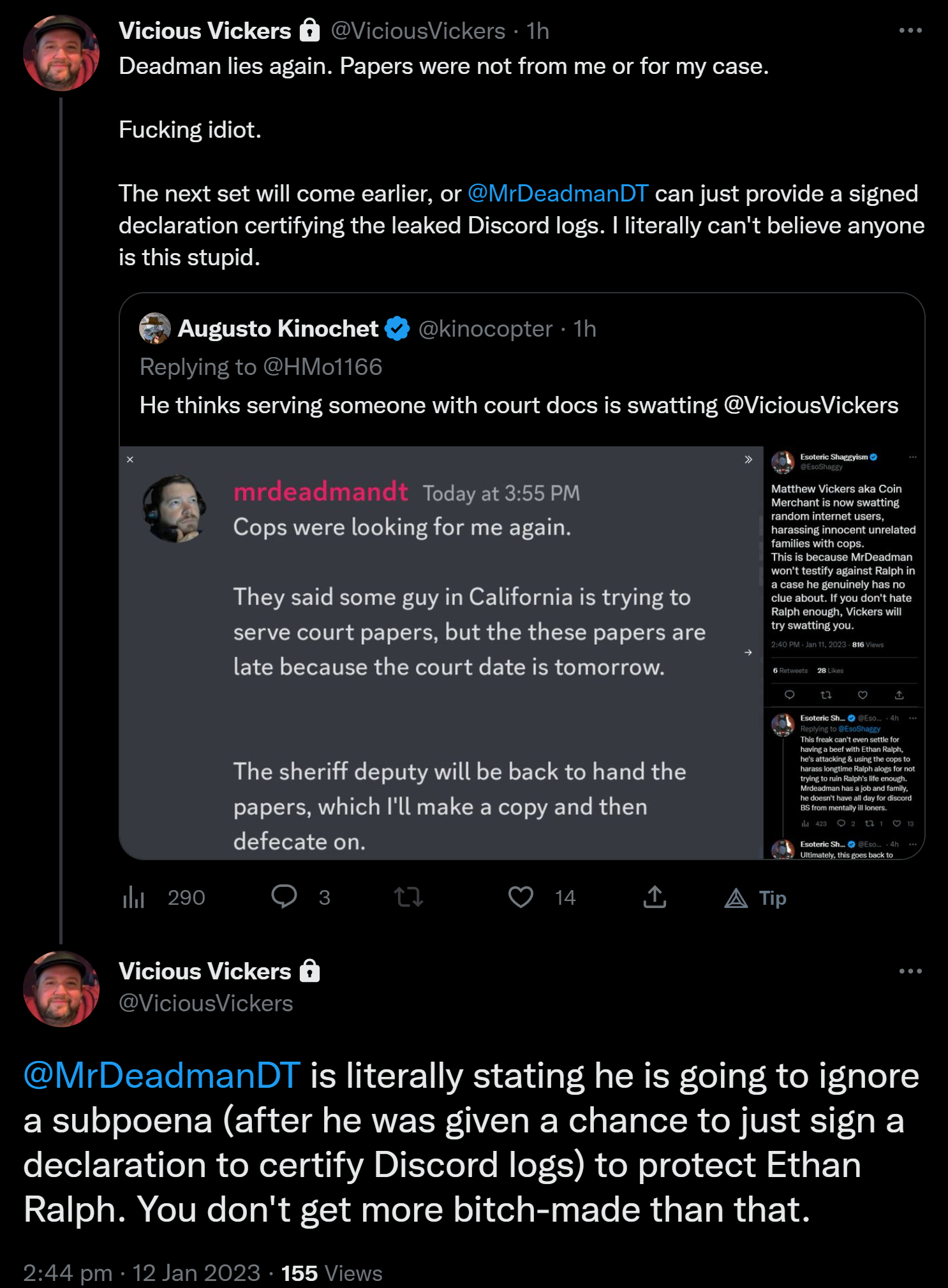Open Vicious Vickers top profile avatar
948x1288 pixels.
click(61, 53)
